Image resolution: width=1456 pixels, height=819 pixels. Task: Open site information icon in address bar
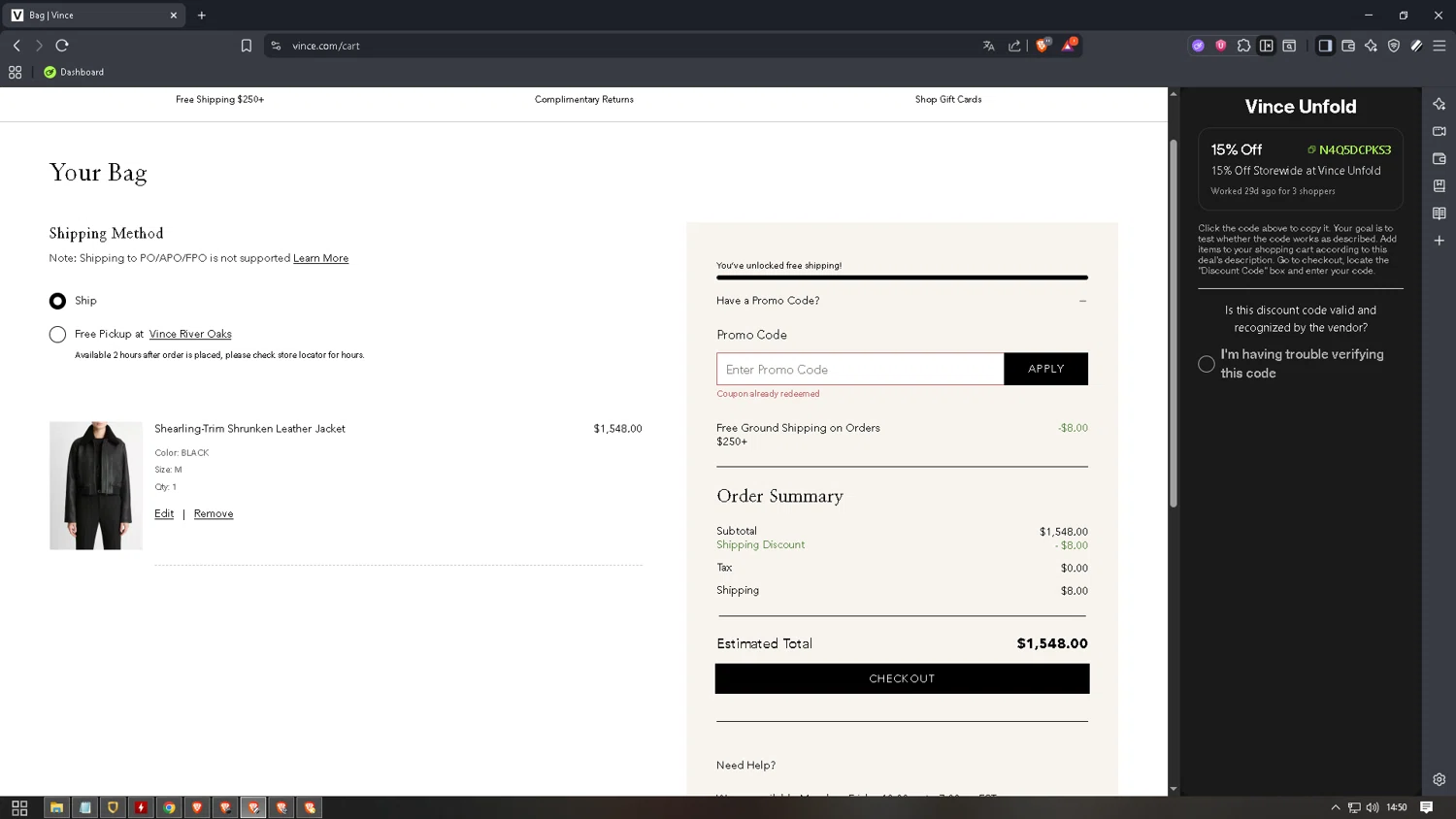[x=276, y=46]
